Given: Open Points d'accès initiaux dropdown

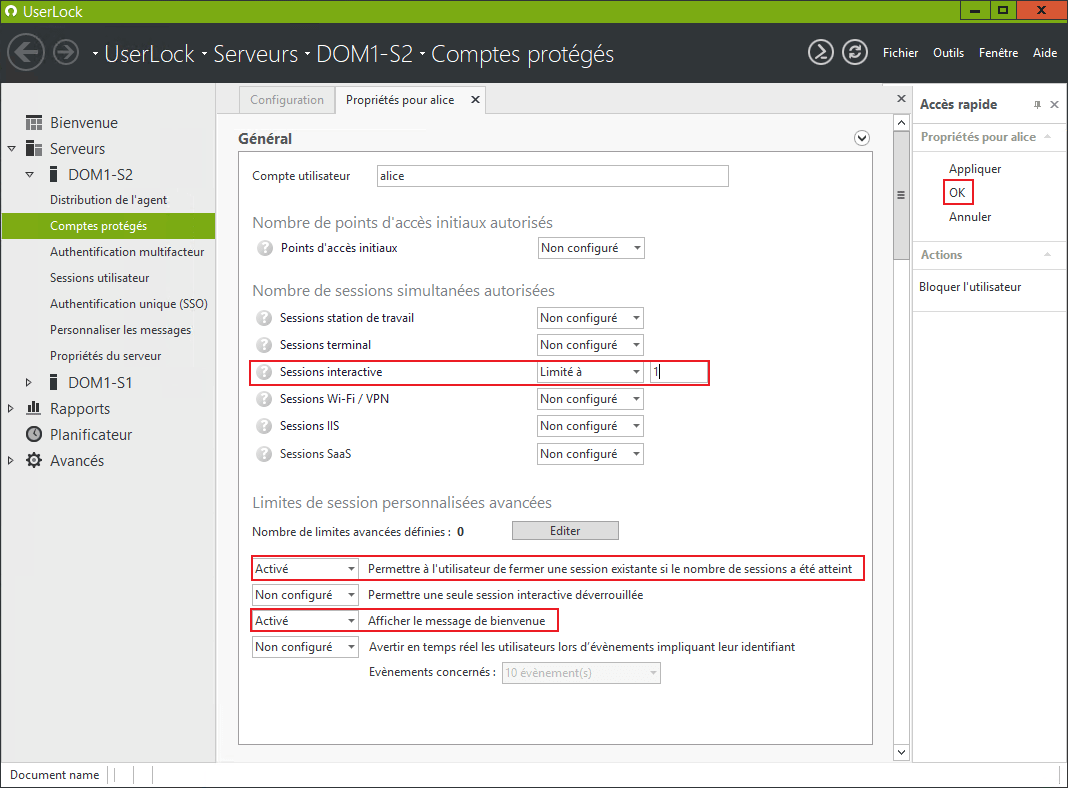Looking at the screenshot, I should [591, 248].
